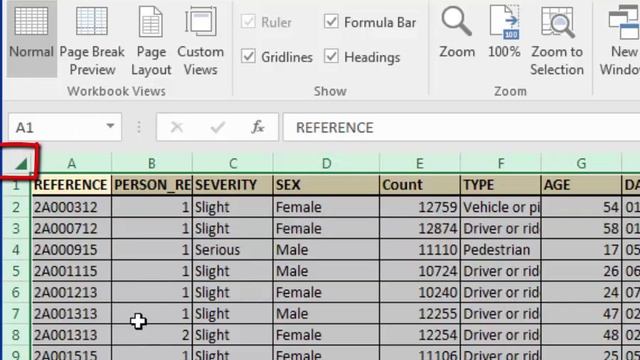
Task: Select column F header
Action: [x=501, y=164]
